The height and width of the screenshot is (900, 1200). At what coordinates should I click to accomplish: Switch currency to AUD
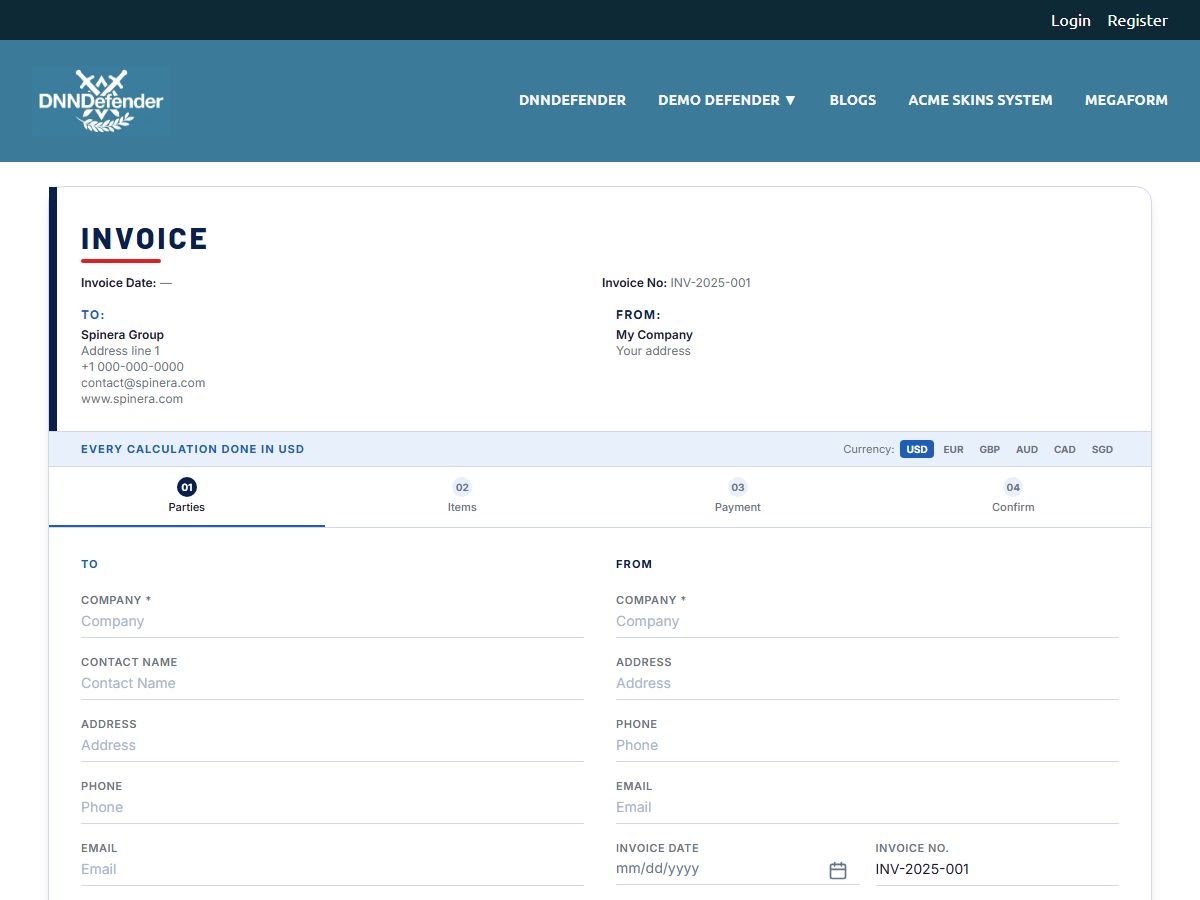point(1027,450)
